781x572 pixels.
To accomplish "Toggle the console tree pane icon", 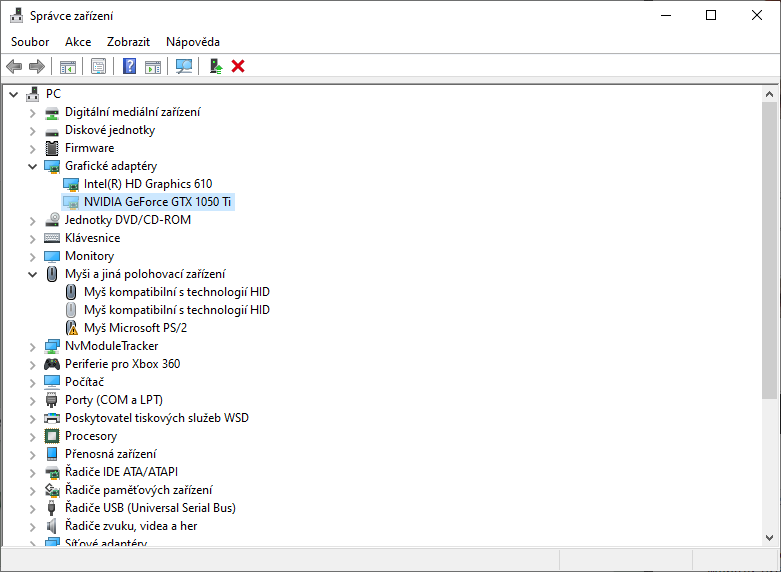I will click(x=68, y=66).
